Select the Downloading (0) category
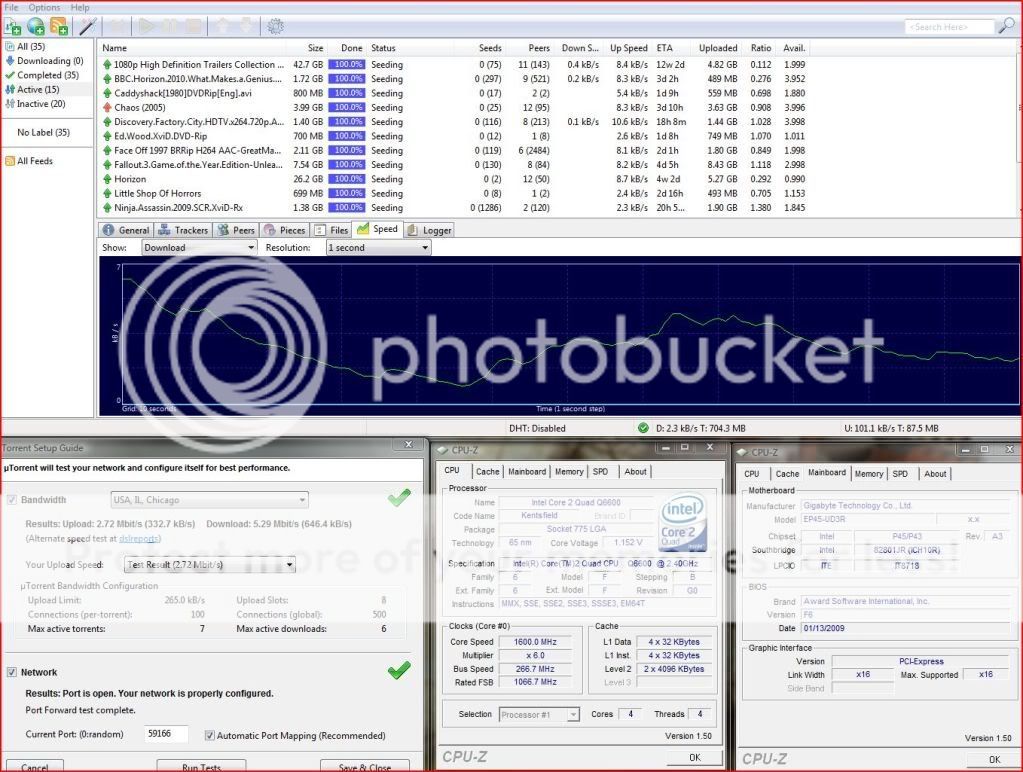Image resolution: width=1023 pixels, height=772 pixels. [x=44, y=61]
